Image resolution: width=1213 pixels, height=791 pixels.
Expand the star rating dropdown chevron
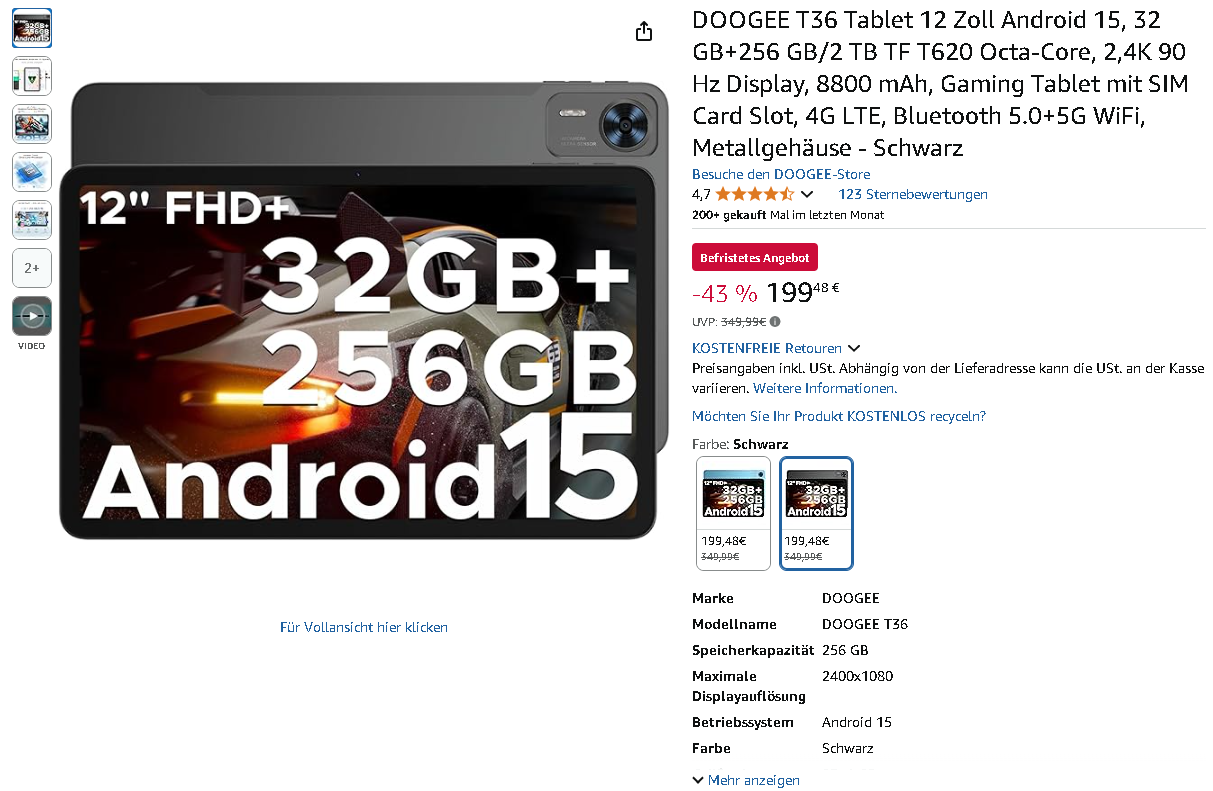[807, 195]
